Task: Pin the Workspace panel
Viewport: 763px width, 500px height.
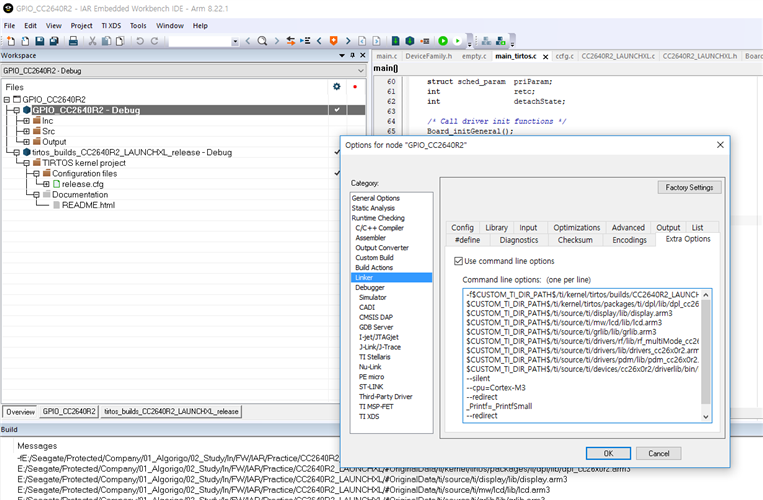Action: click(353, 55)
